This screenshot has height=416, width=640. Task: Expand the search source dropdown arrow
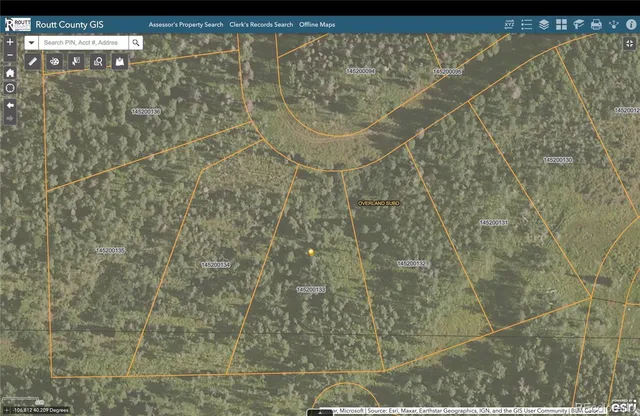32,43
